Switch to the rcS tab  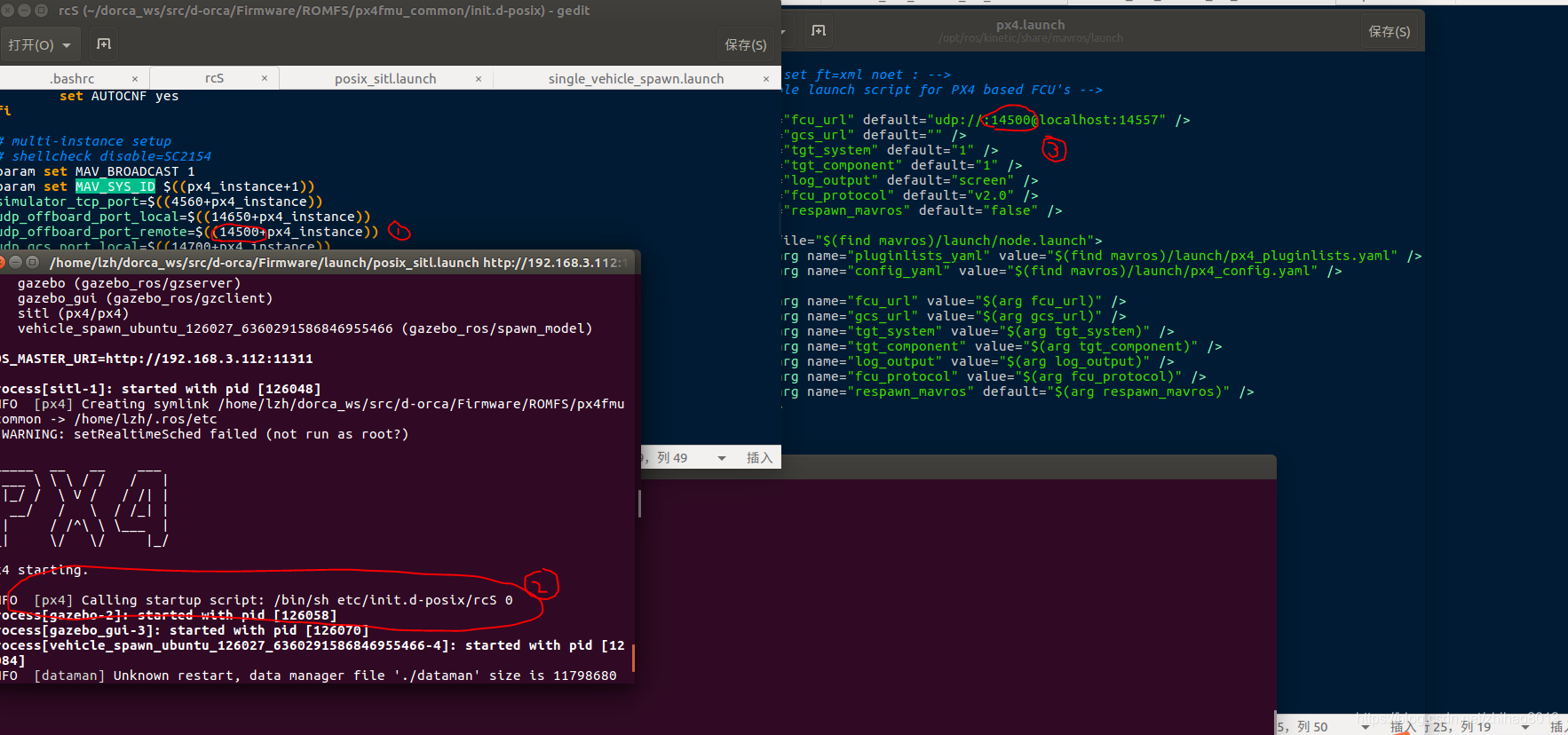click(214, 78)
